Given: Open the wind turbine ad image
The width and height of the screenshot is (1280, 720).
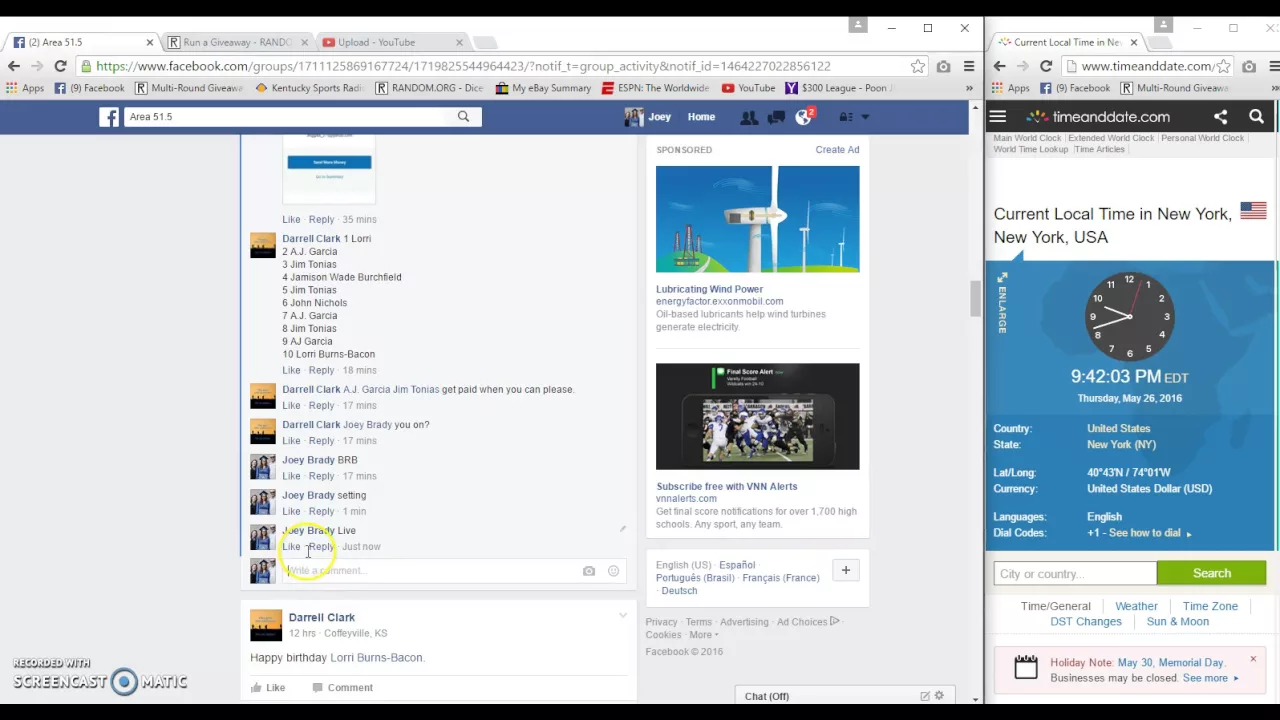Looking at the screenshot, I should 757,219.
